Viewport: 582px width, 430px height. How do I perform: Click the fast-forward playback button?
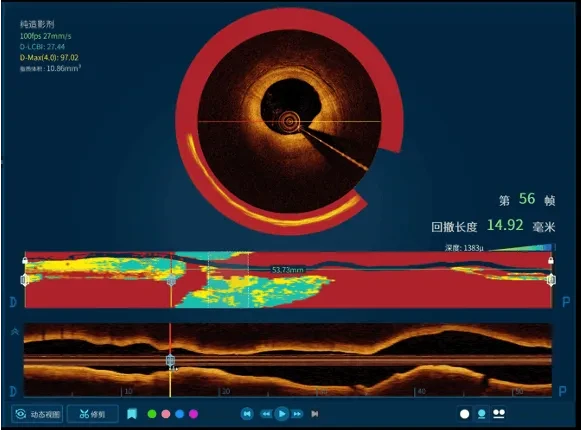[297, 414]
